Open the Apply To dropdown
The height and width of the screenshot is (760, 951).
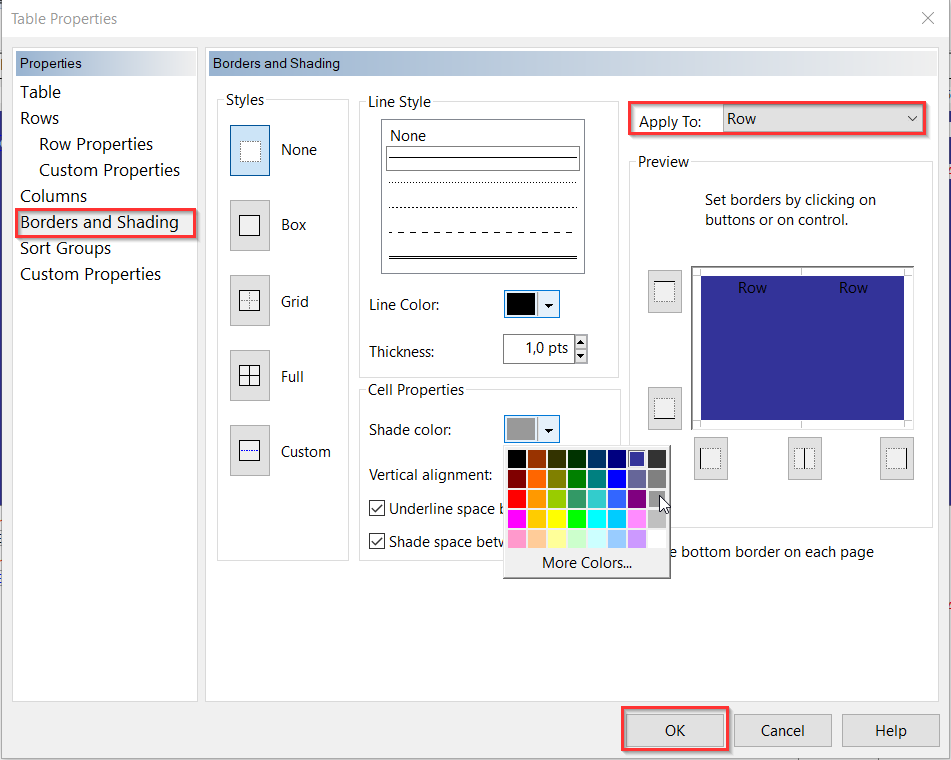[x=821, y=119]
